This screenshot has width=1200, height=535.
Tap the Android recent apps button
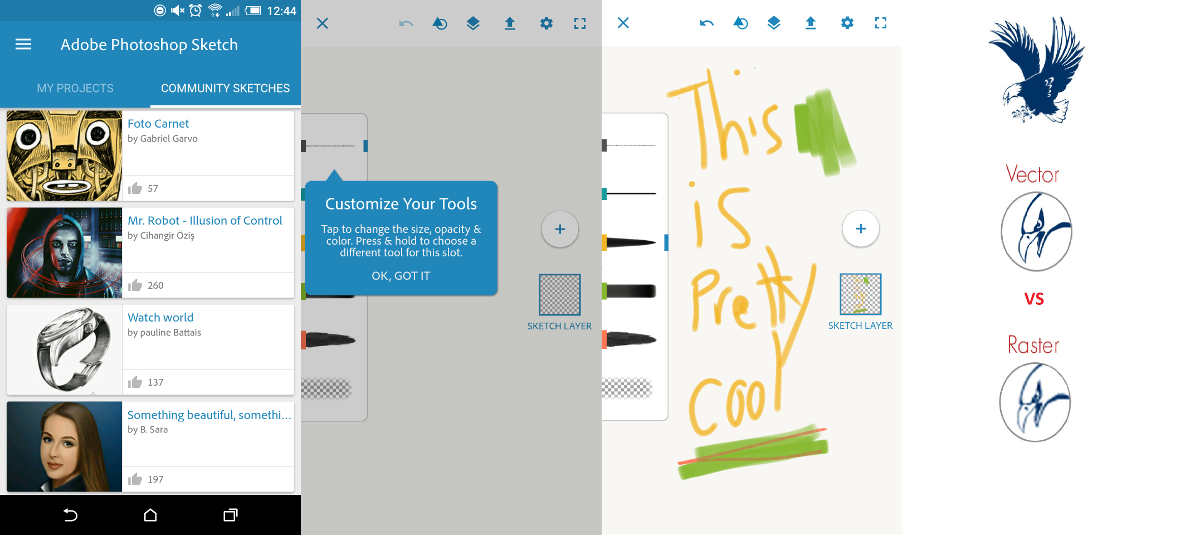click(x=230, y=515)
